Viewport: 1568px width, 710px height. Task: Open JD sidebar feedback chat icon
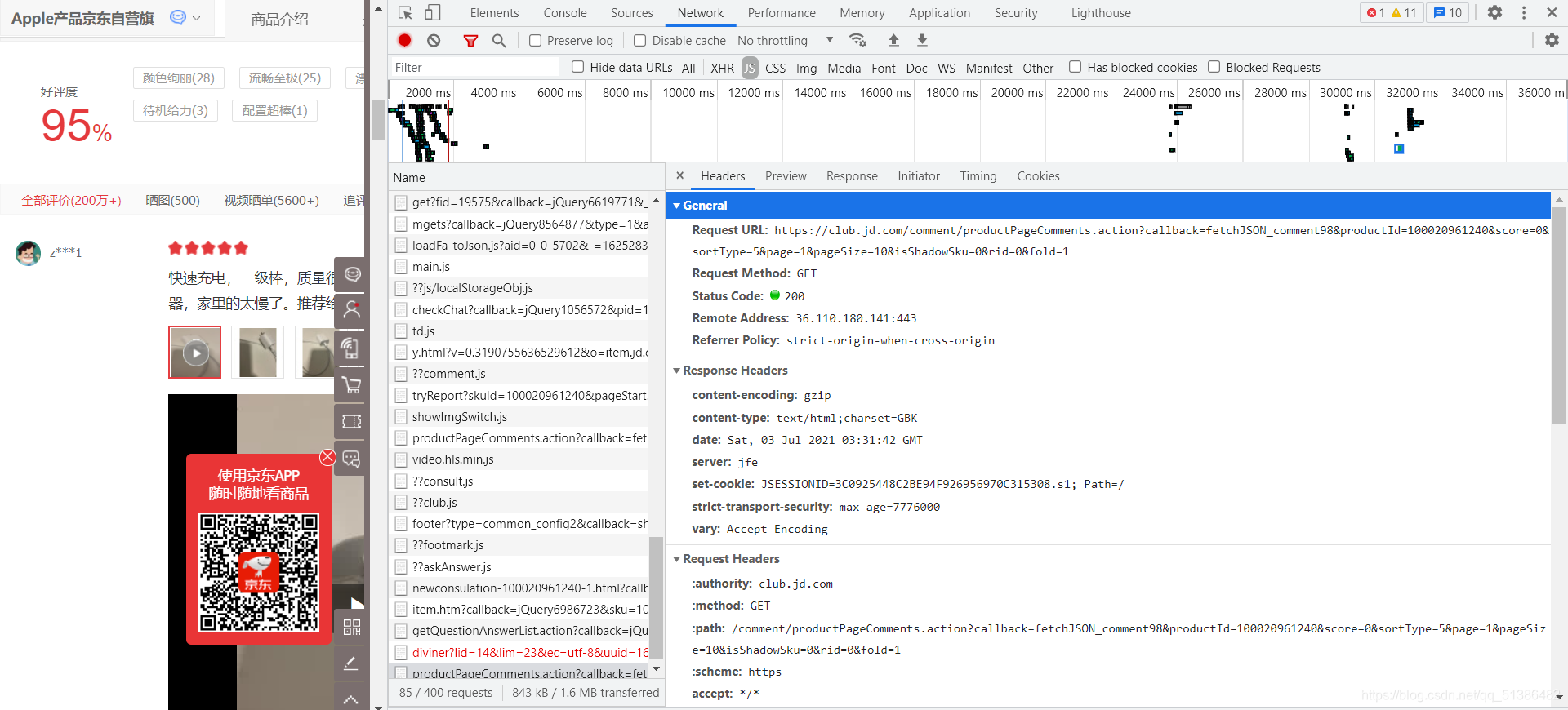coord(352,459)
